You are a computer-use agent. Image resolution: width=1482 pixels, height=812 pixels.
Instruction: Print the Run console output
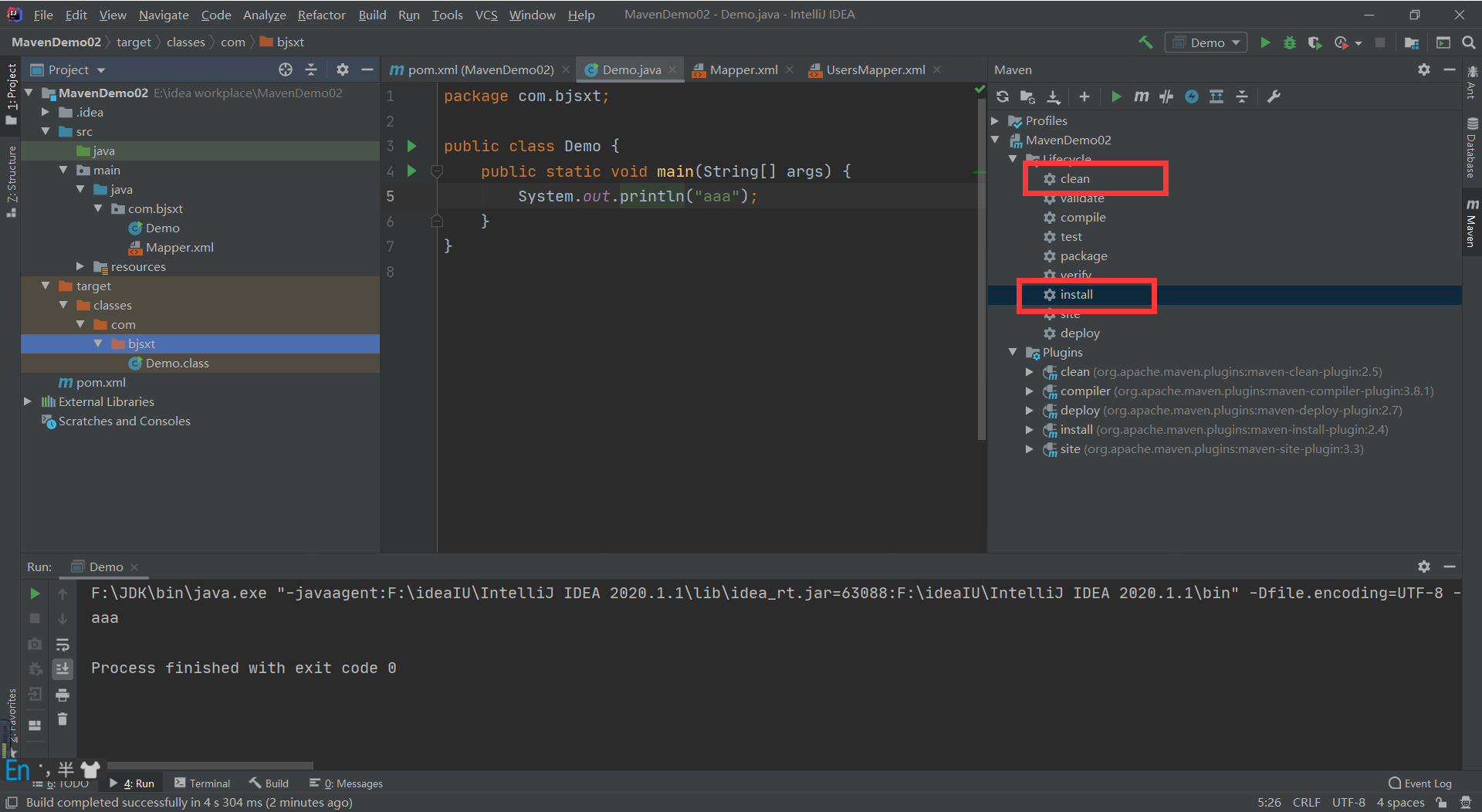pos(63,695)
